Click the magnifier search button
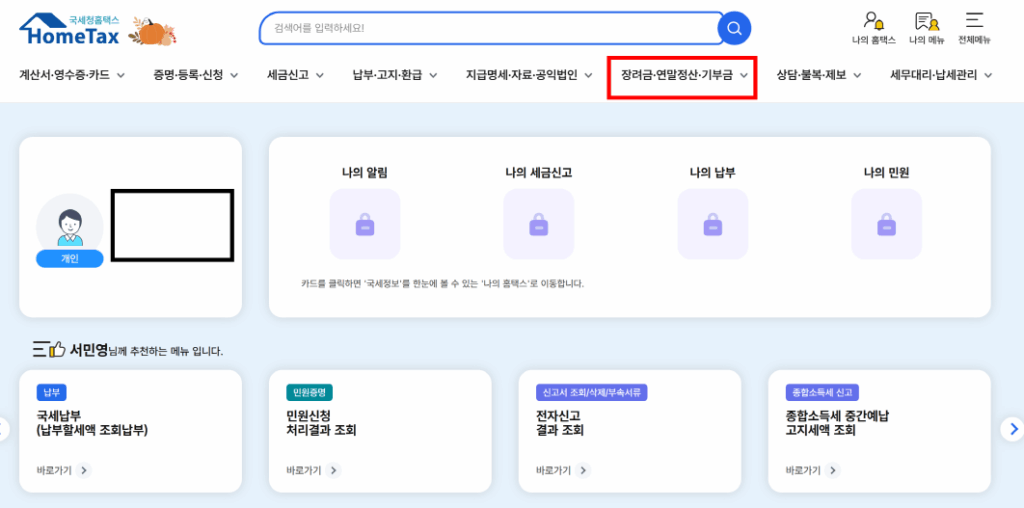 click(734, 28)
